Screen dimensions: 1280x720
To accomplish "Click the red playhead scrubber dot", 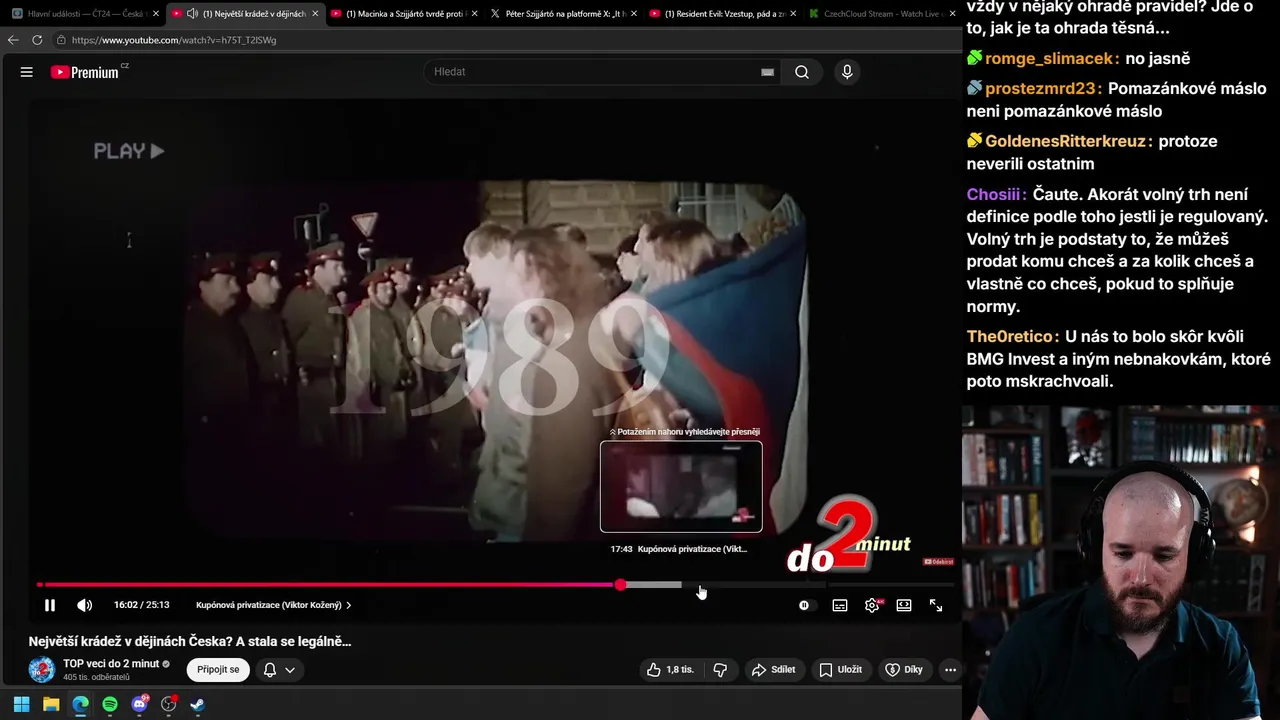I will click(621, 585).
